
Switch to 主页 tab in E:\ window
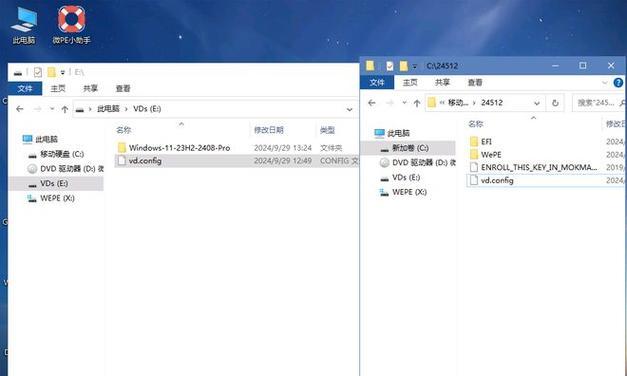click(58, 88)
